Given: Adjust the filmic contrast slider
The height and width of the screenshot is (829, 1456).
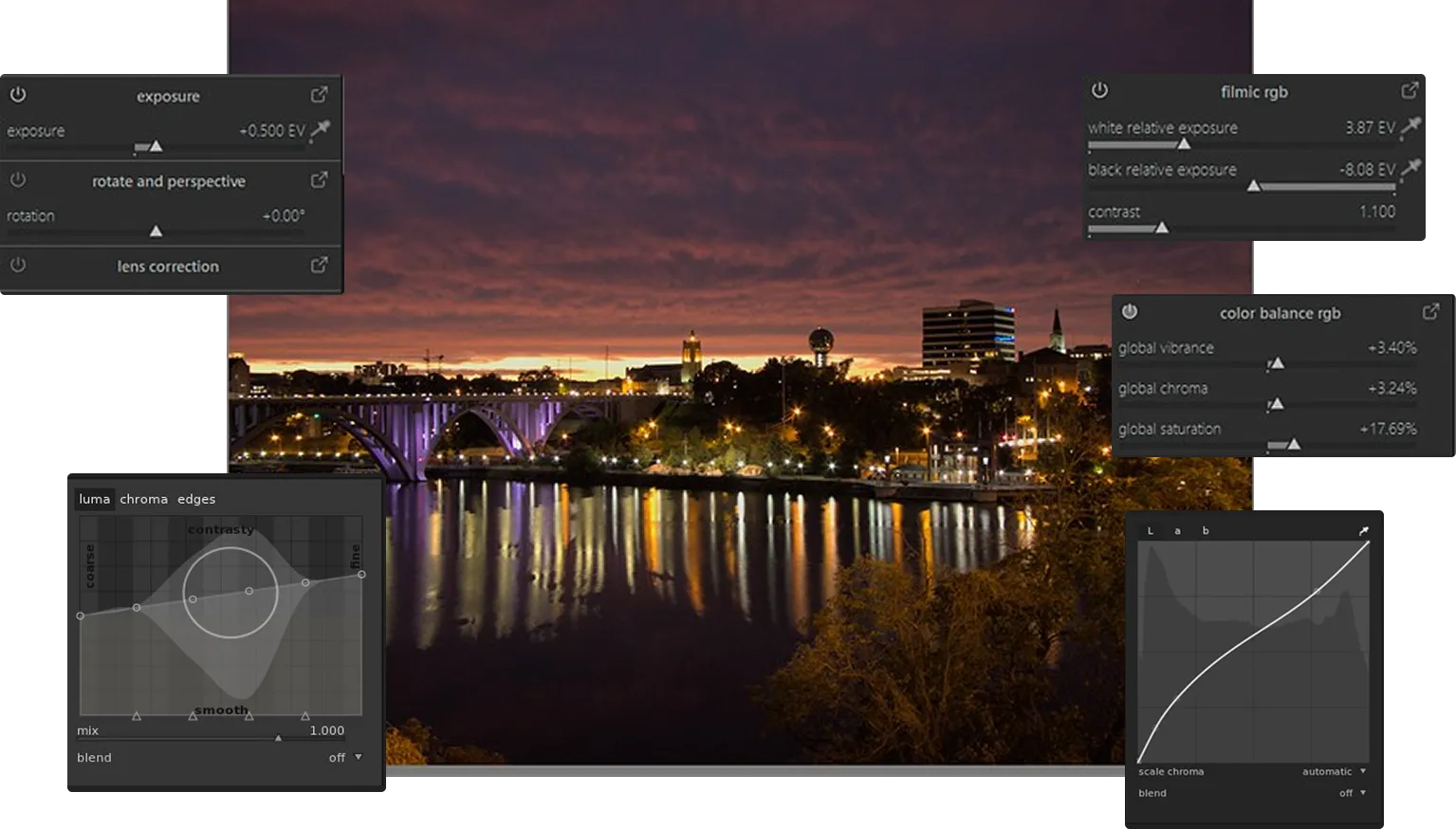Looking at the screenshot, I should pyautogui.click(x=1242, y=228).
